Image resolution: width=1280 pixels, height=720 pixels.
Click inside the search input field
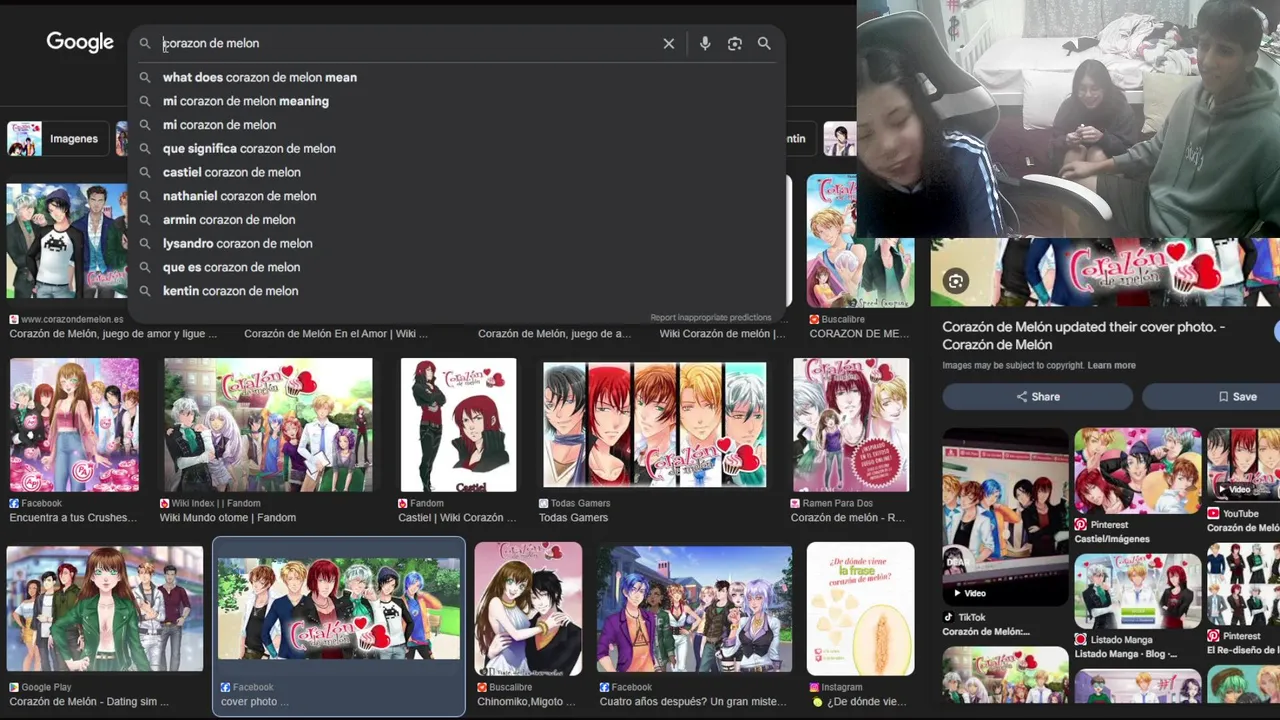[405, 44]
